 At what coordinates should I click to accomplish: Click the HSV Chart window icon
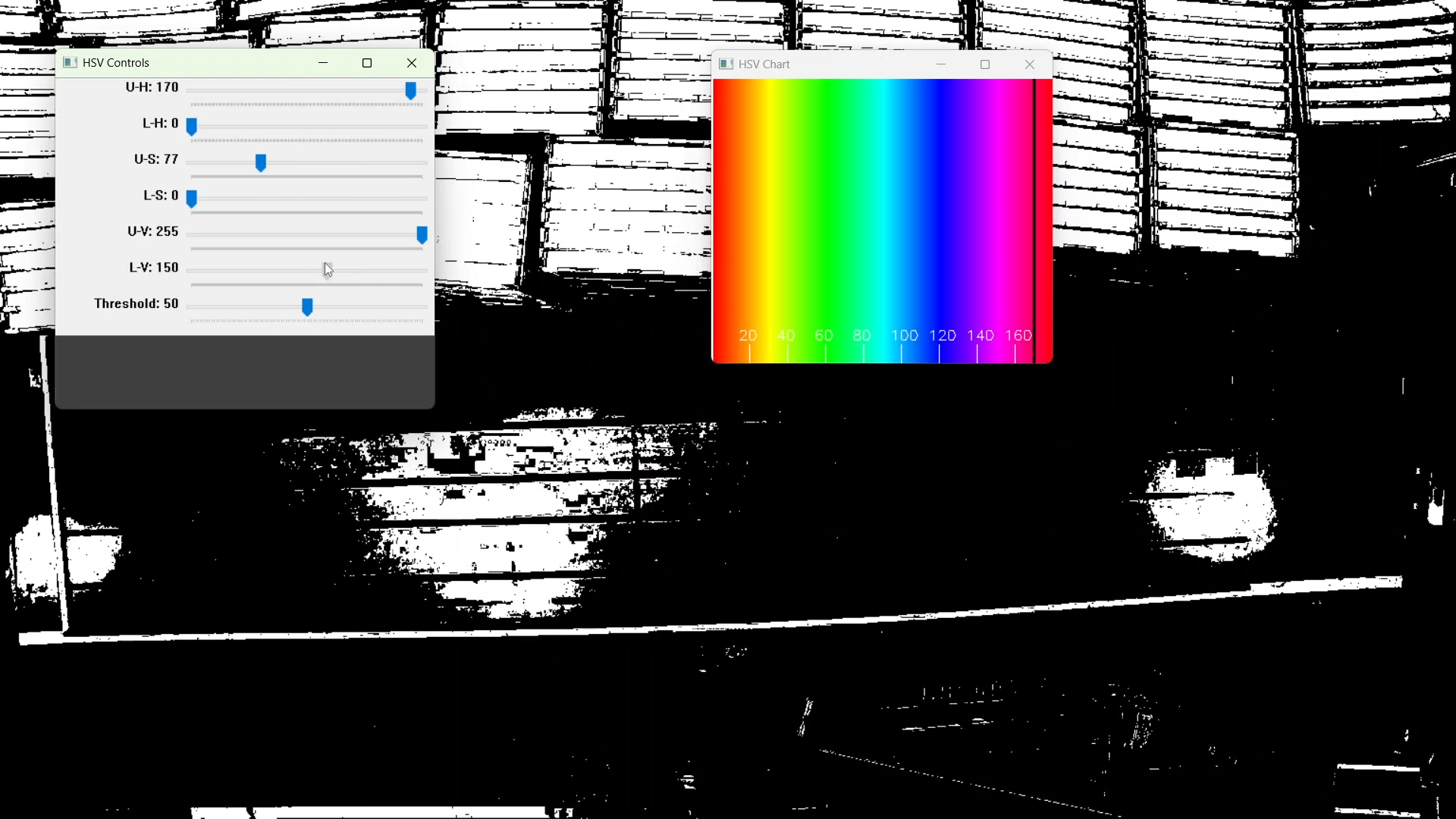tap(726, 64)
